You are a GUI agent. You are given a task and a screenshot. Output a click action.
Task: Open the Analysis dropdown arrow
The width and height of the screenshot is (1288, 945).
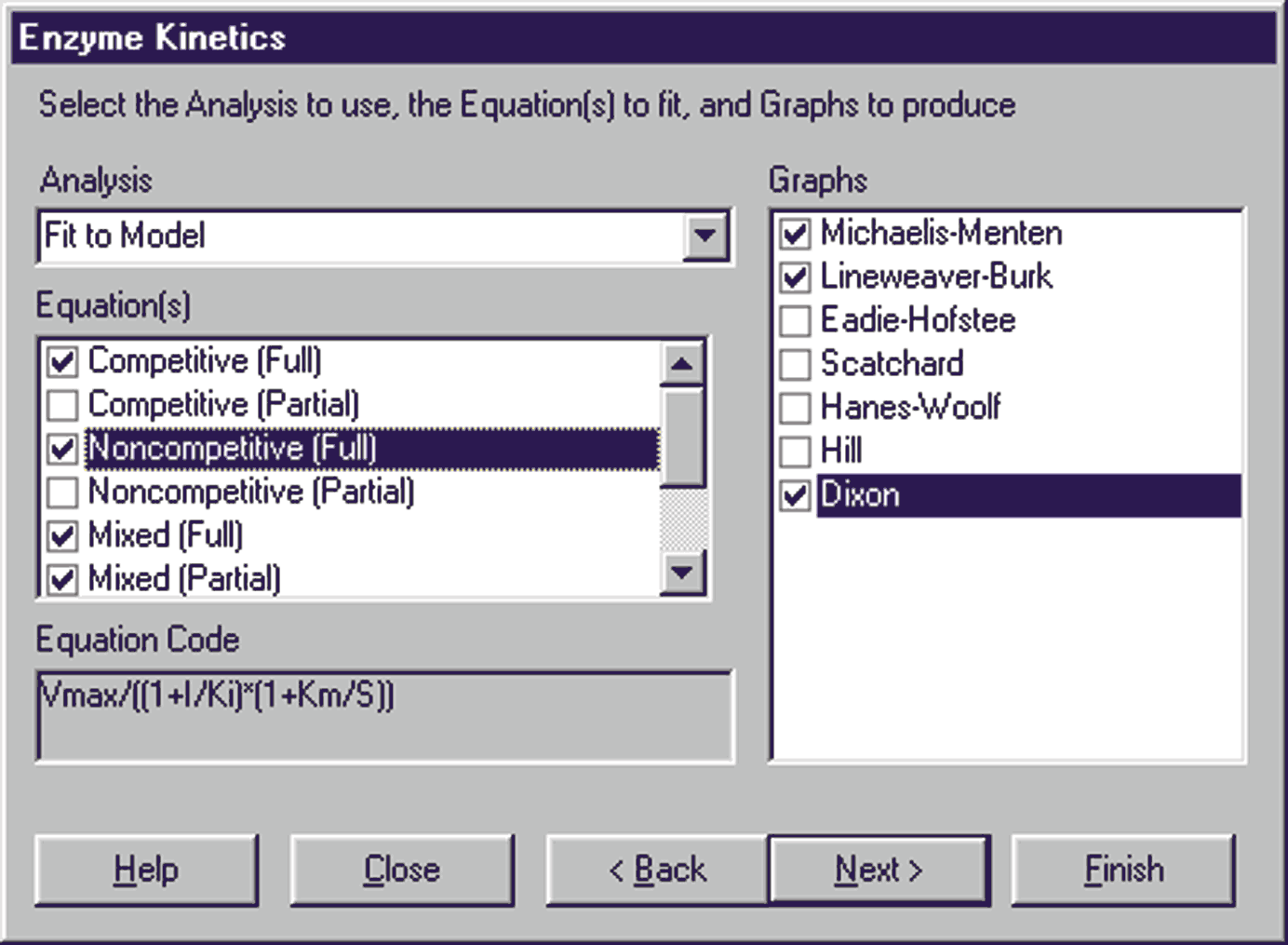pos(704,236)
